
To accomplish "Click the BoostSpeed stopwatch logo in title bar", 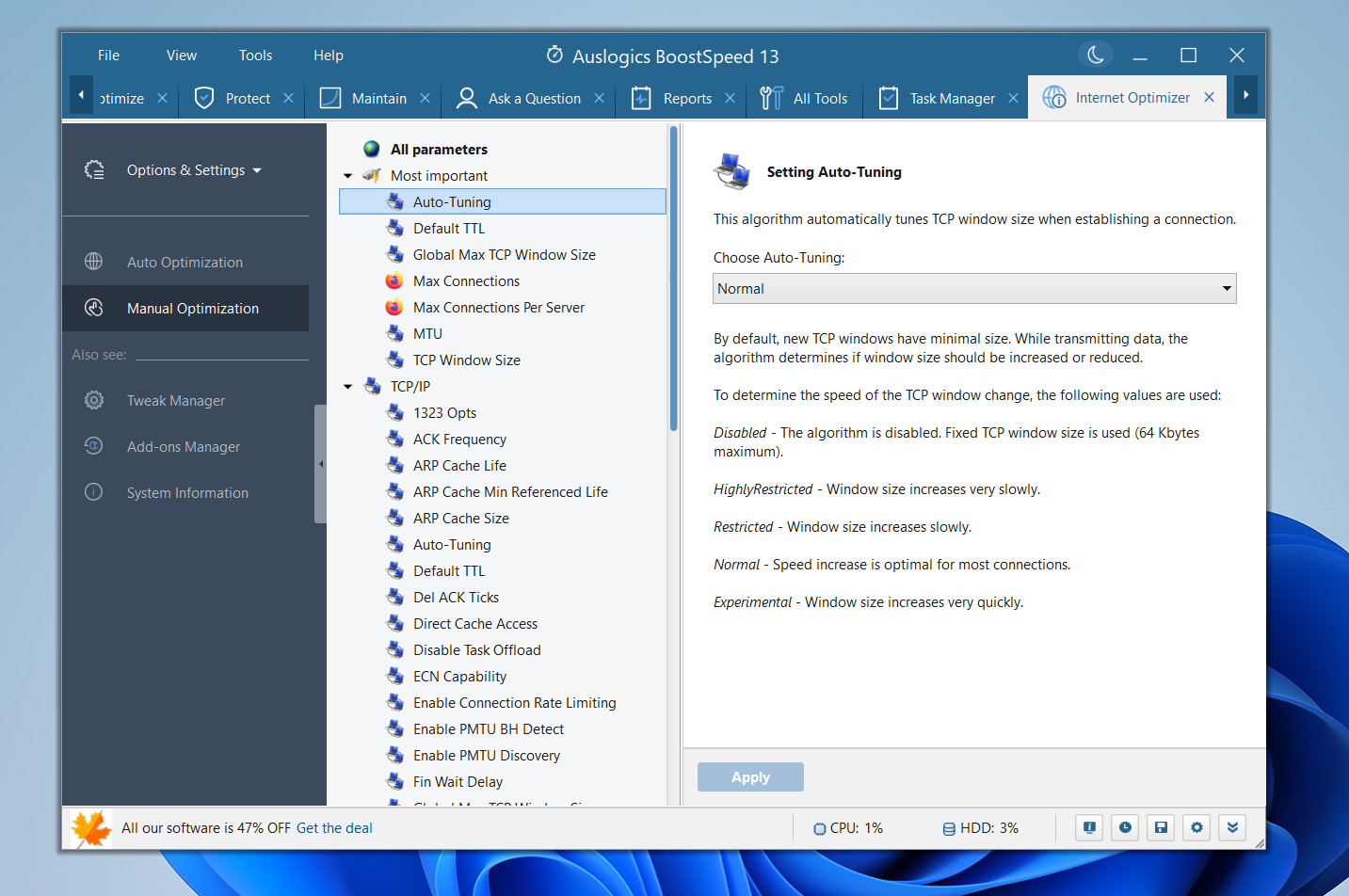I will (554, 55).
